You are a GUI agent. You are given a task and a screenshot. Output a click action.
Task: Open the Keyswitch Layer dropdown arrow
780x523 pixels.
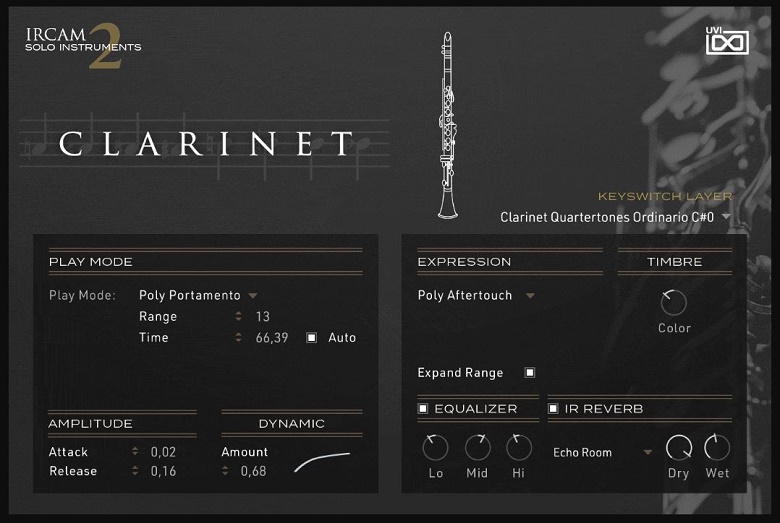[726, 217]
